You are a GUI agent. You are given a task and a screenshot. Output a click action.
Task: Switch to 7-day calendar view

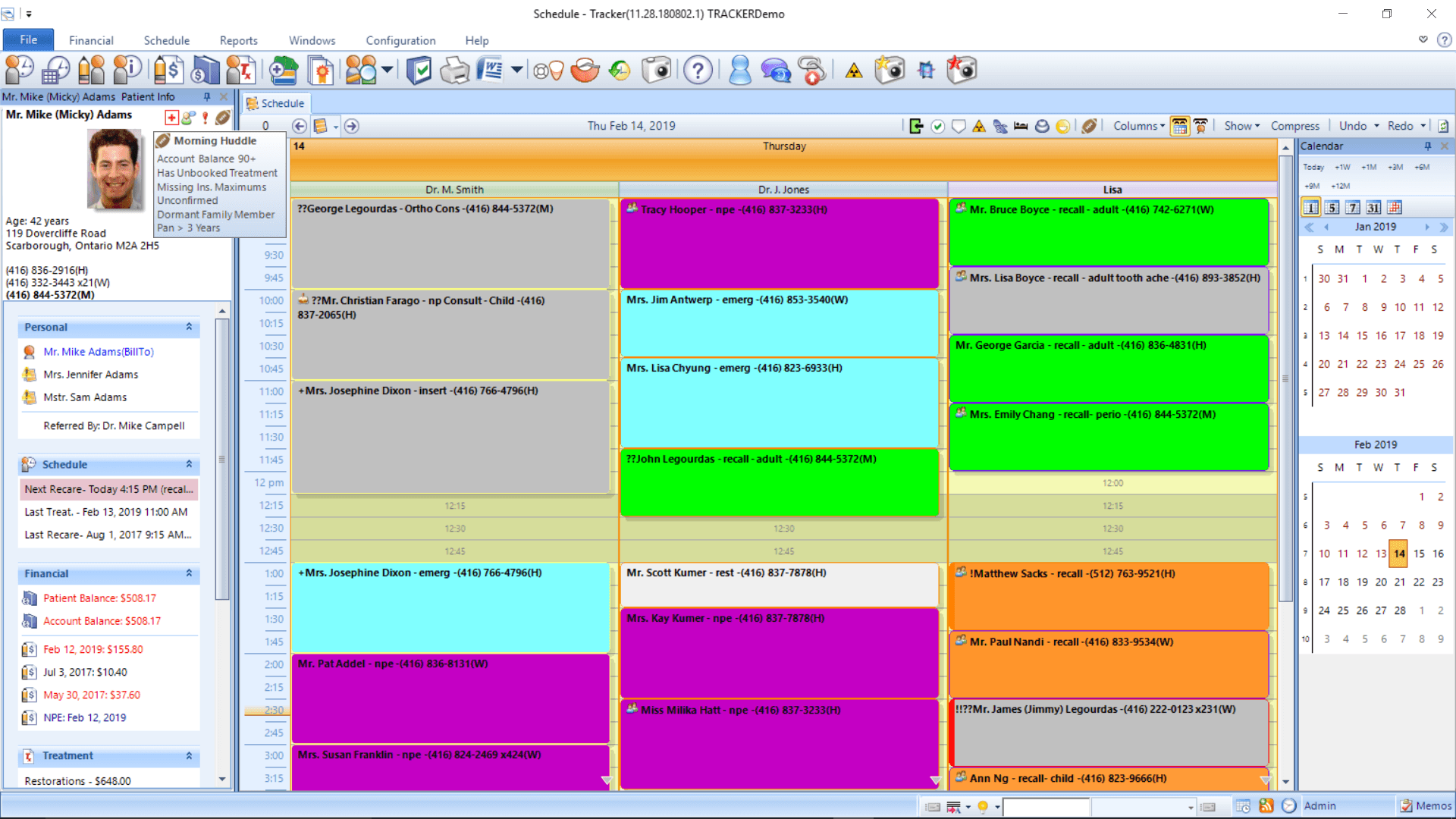(1353, 207)
